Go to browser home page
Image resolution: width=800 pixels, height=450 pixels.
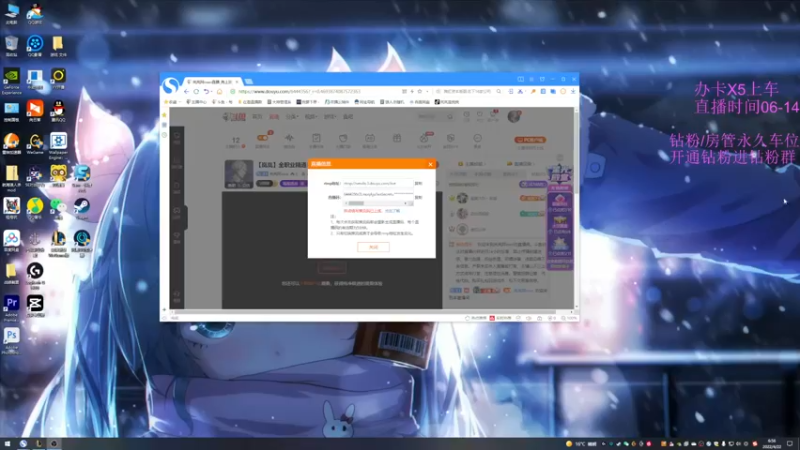(219, 91)
